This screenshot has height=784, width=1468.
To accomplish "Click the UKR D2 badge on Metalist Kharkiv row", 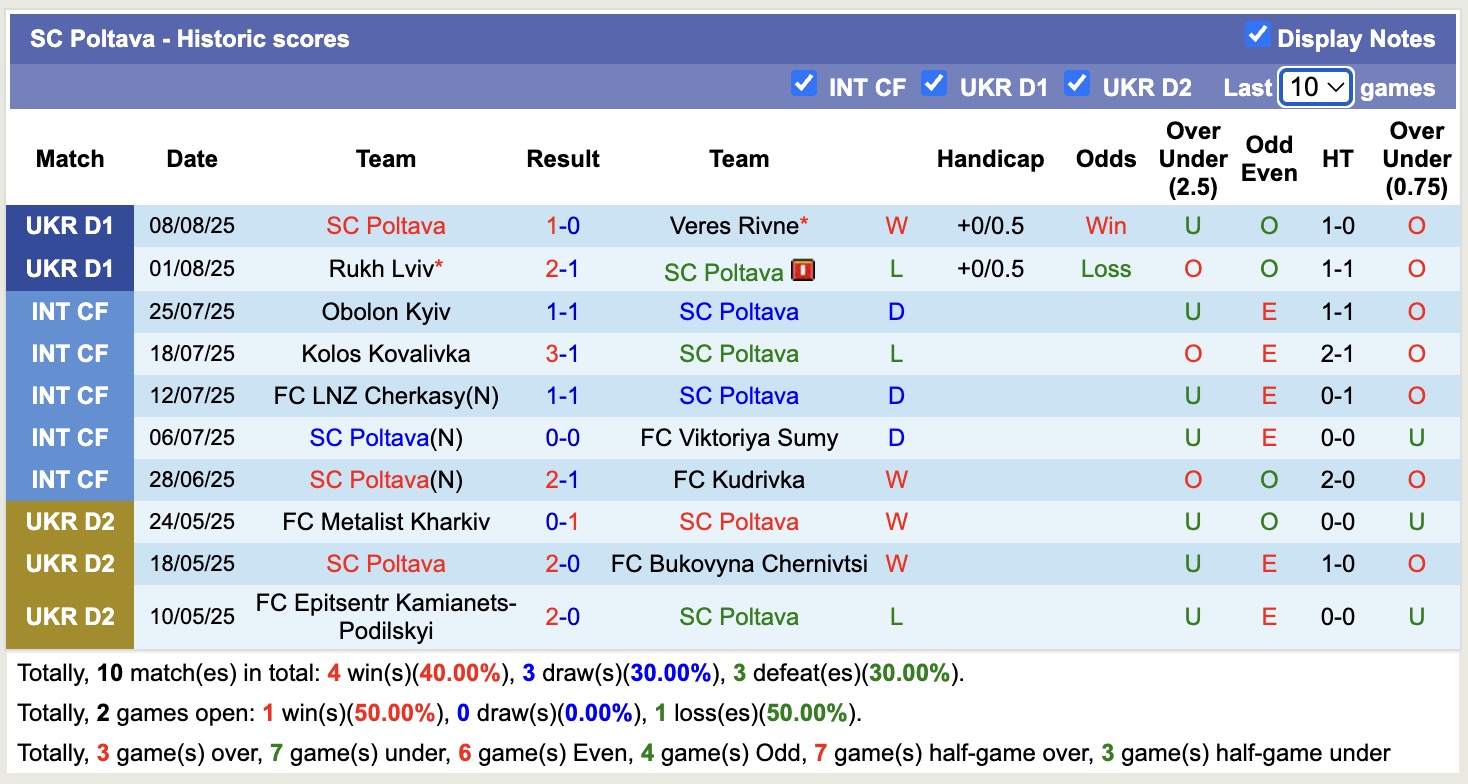I will pos(68,521).
